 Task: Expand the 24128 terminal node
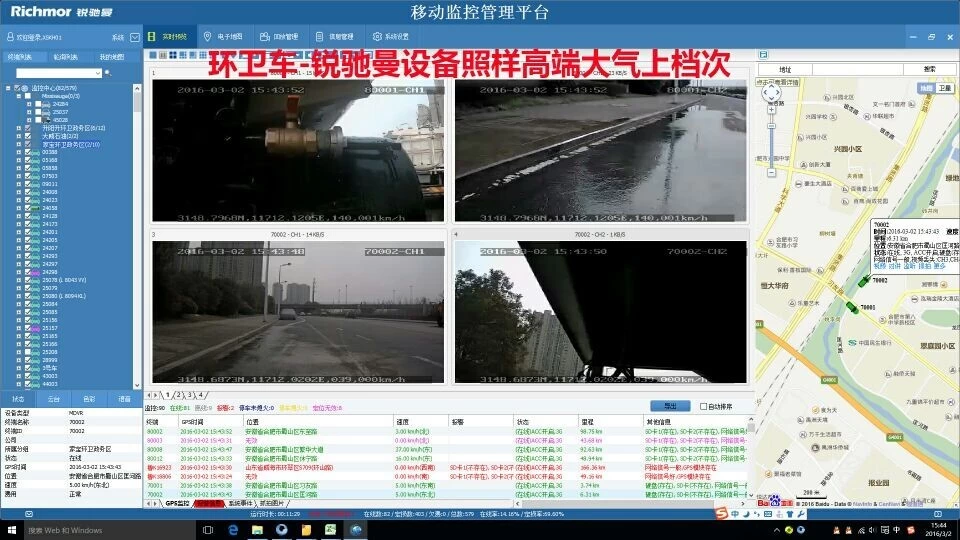[19, 216]
